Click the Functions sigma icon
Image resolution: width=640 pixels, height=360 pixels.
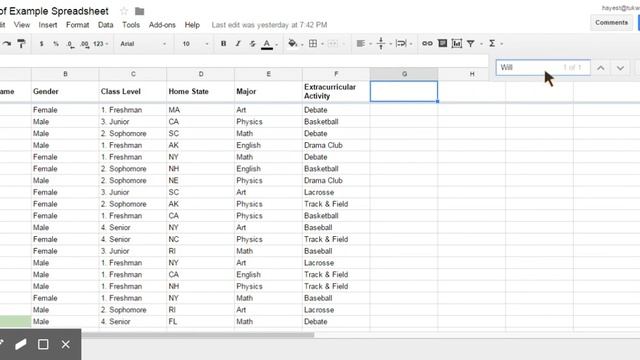(492, 43)
